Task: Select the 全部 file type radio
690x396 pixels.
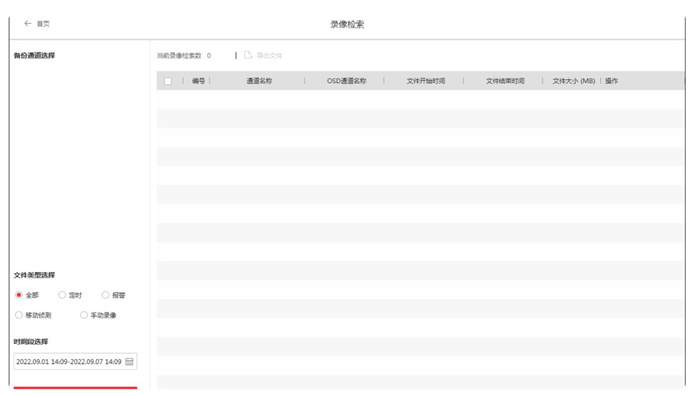Action: coord(19,295)
